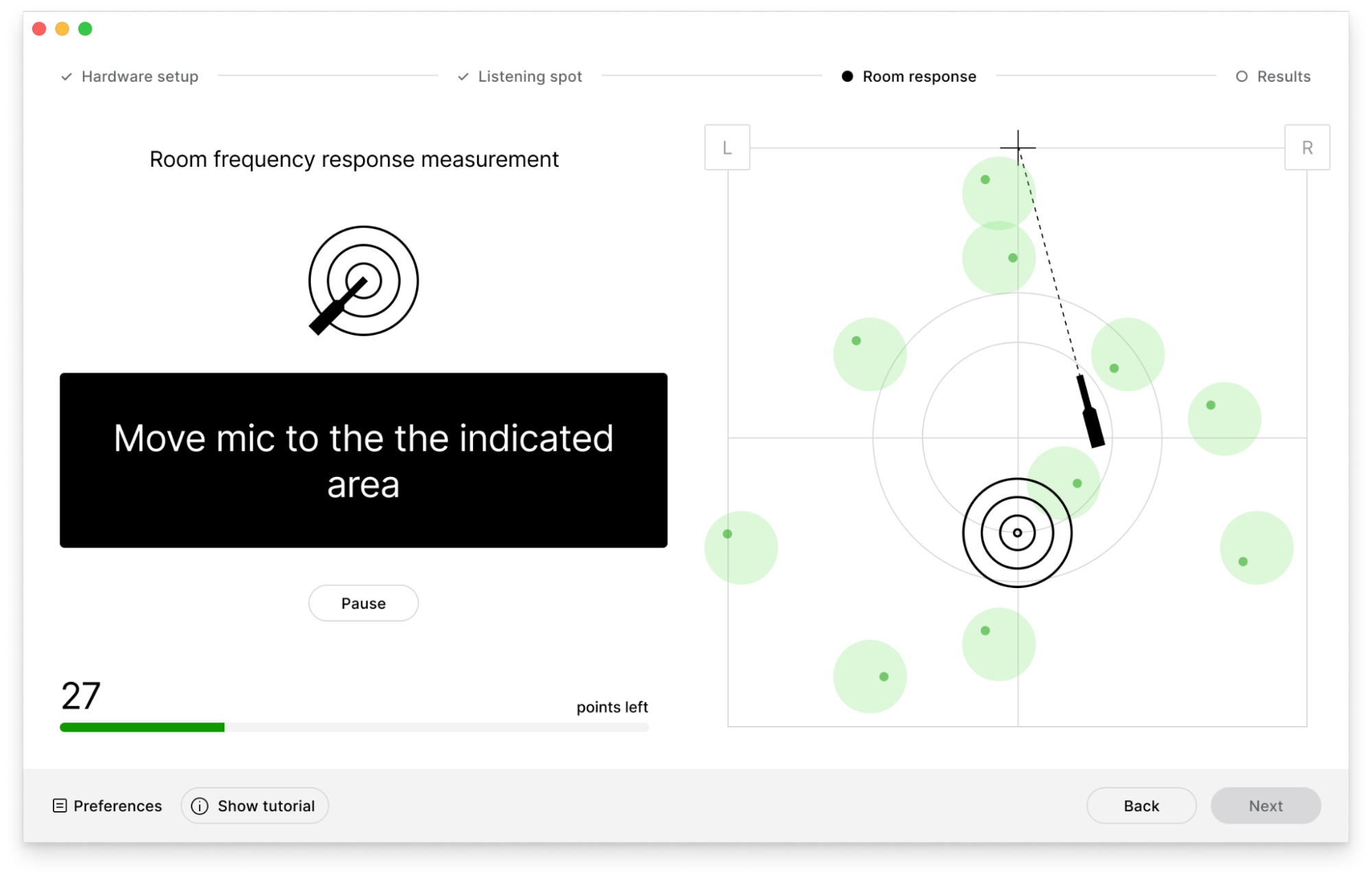Pause the measurement
1372x877 pixels.
pos(363,603)
